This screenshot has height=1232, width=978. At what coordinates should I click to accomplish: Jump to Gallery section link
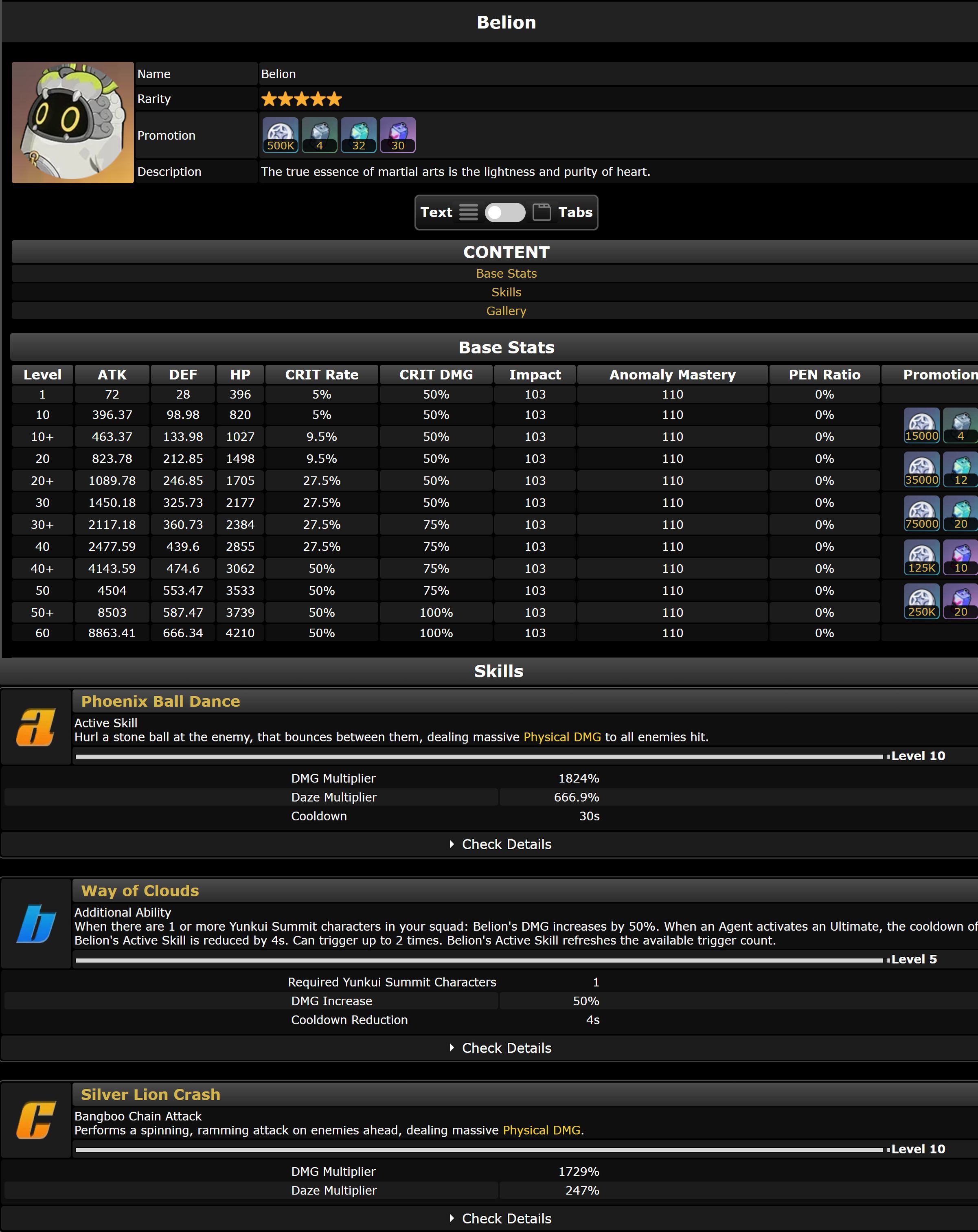click(x=507, y=311)
